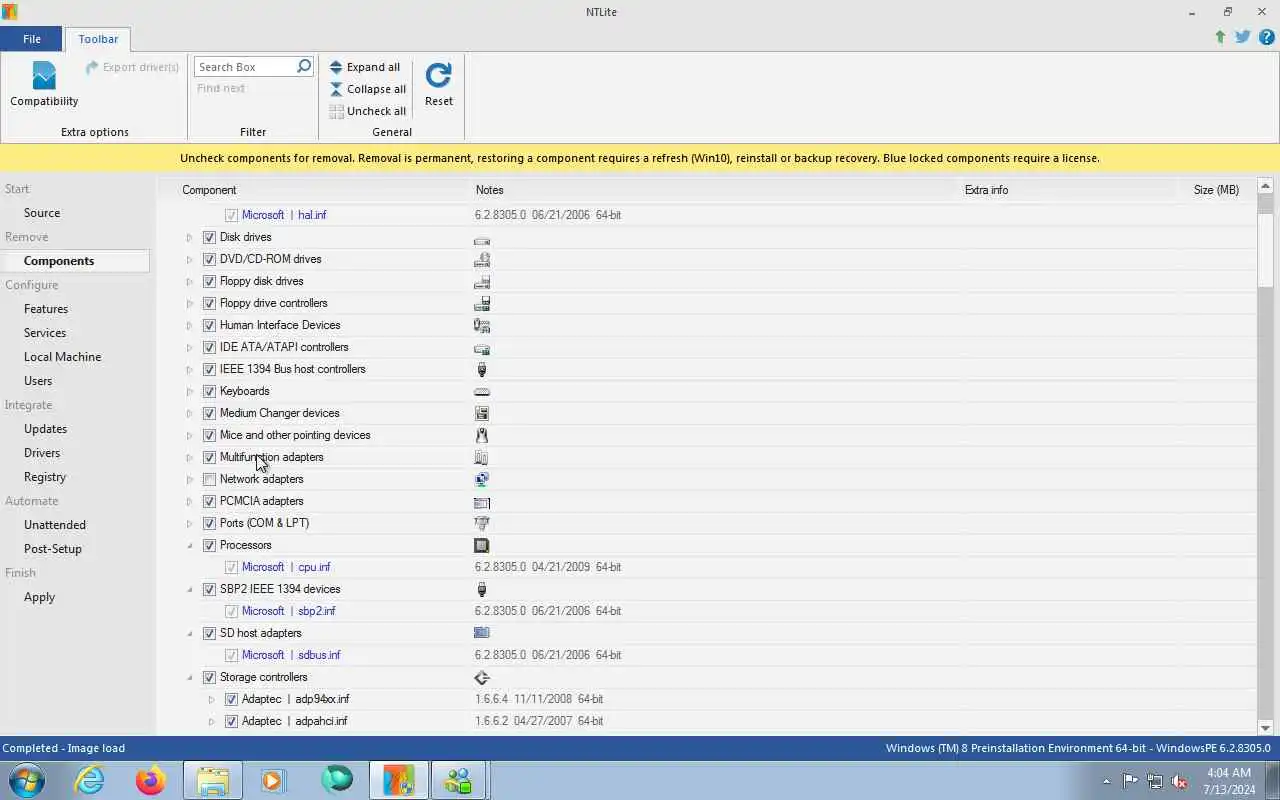1280x800 pixels.
Task: Click the Floppy disk drives category icon
Action: pos(482,282)
